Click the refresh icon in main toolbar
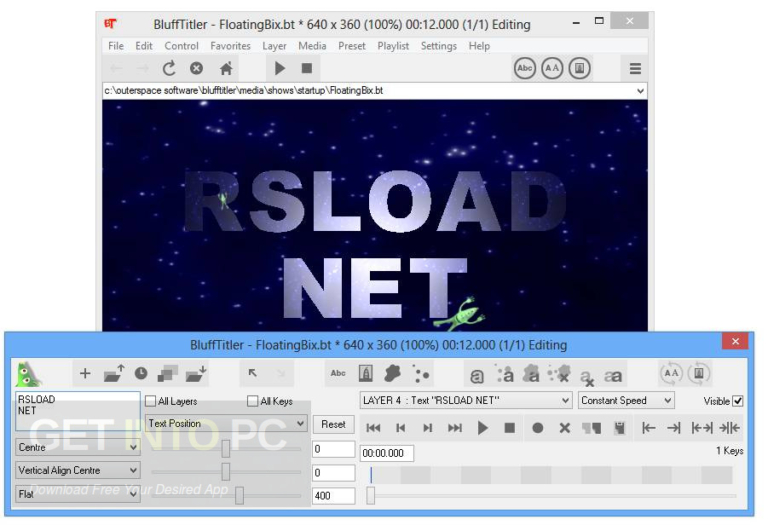 pos(169,68)
